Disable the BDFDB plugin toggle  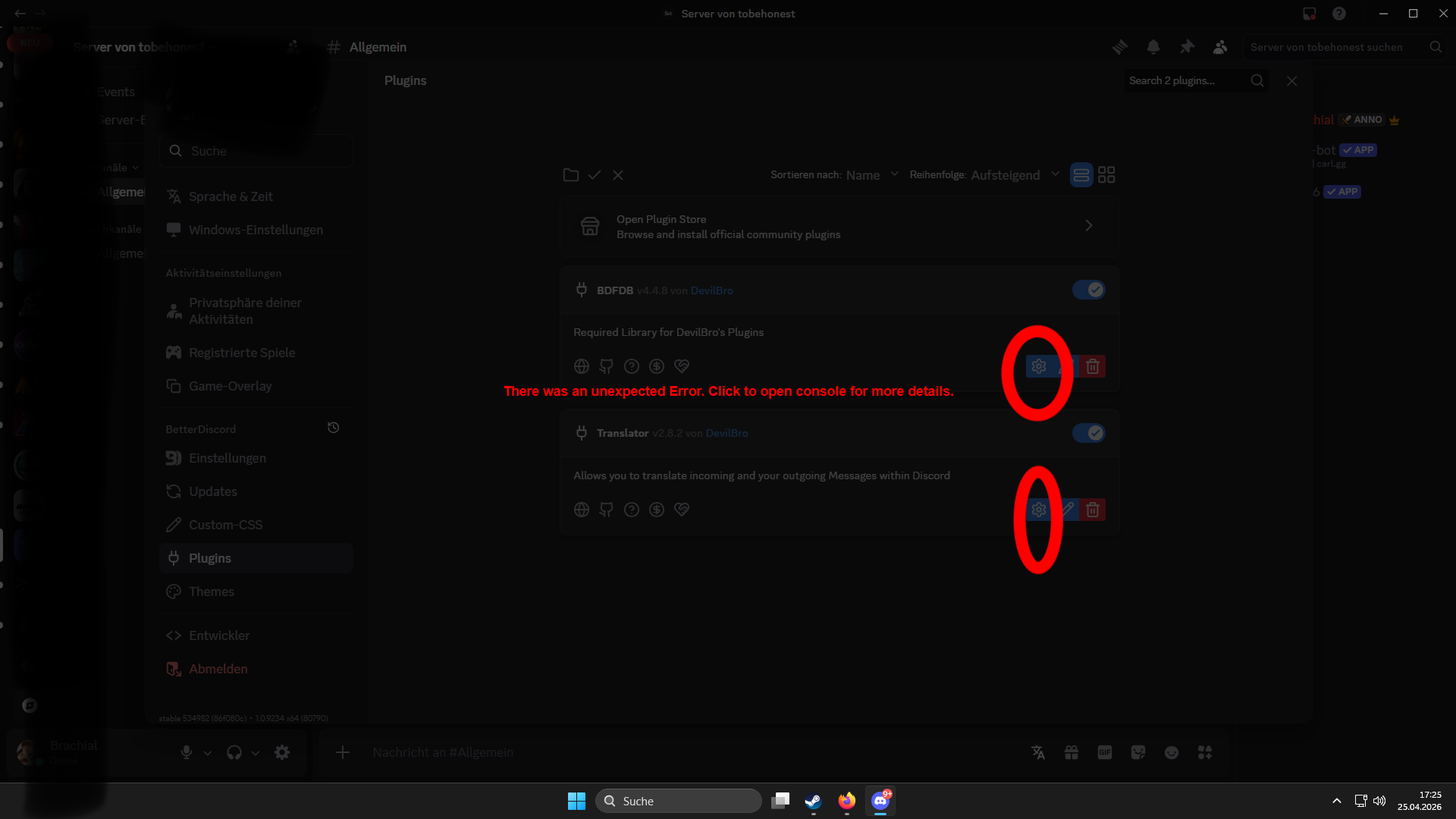[x=1088, y=290]
